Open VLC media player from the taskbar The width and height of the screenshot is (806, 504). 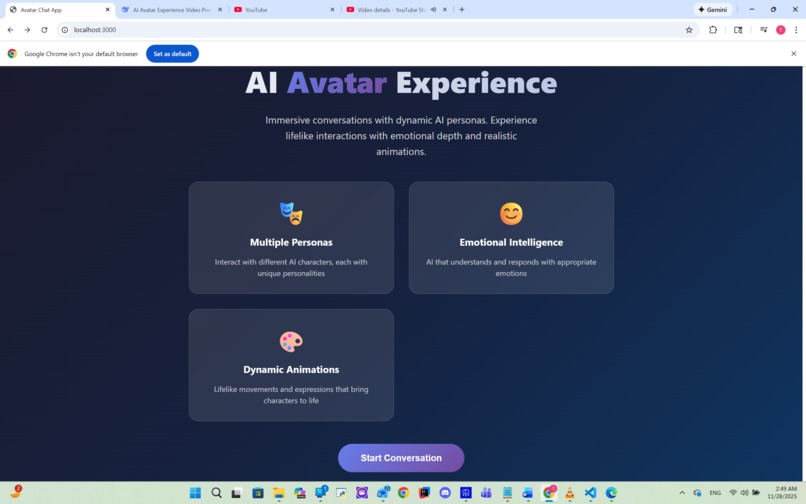(x=570, y=493)
